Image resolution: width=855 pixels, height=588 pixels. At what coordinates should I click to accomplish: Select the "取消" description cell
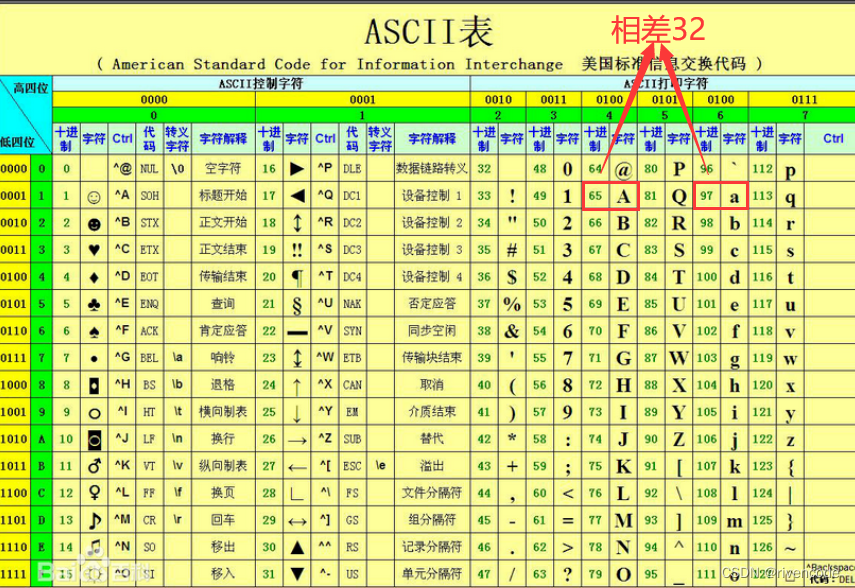[x=432, y=385]
